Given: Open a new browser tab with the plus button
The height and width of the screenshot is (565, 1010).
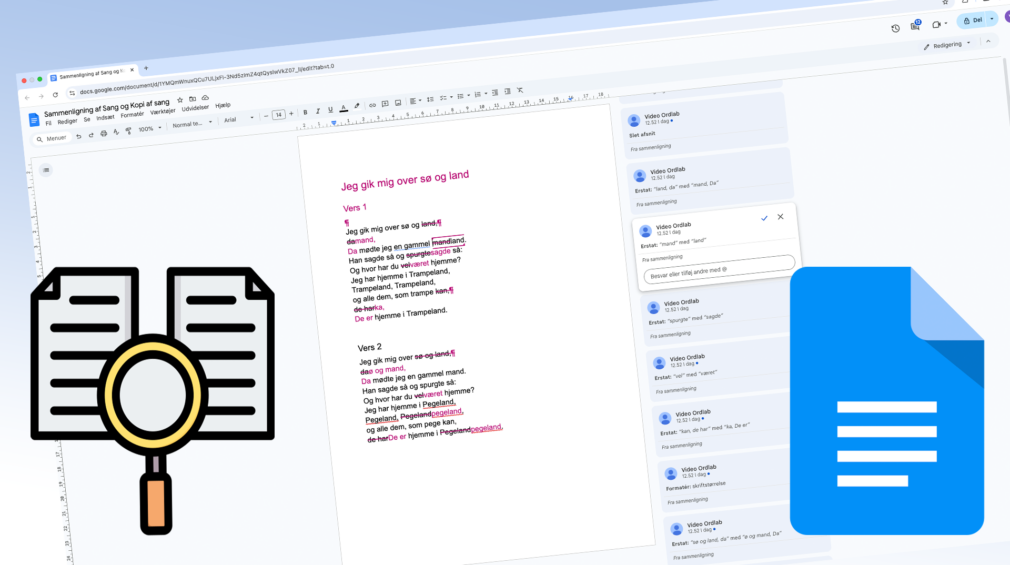Looking at the screenshot, I should pyautogui.click(x=146, y=68).
